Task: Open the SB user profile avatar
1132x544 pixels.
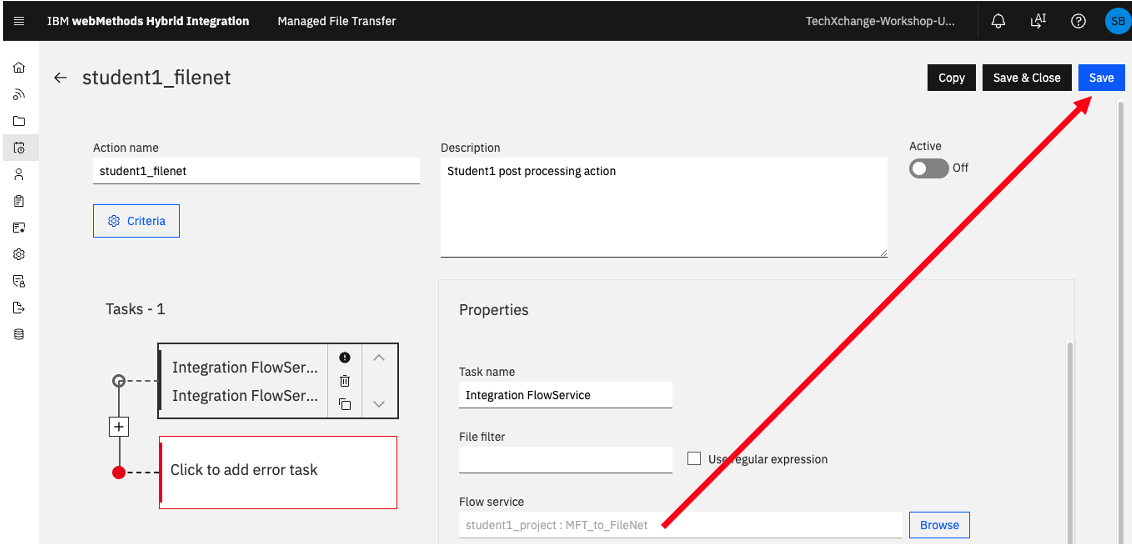Action: coord(1117,21)
